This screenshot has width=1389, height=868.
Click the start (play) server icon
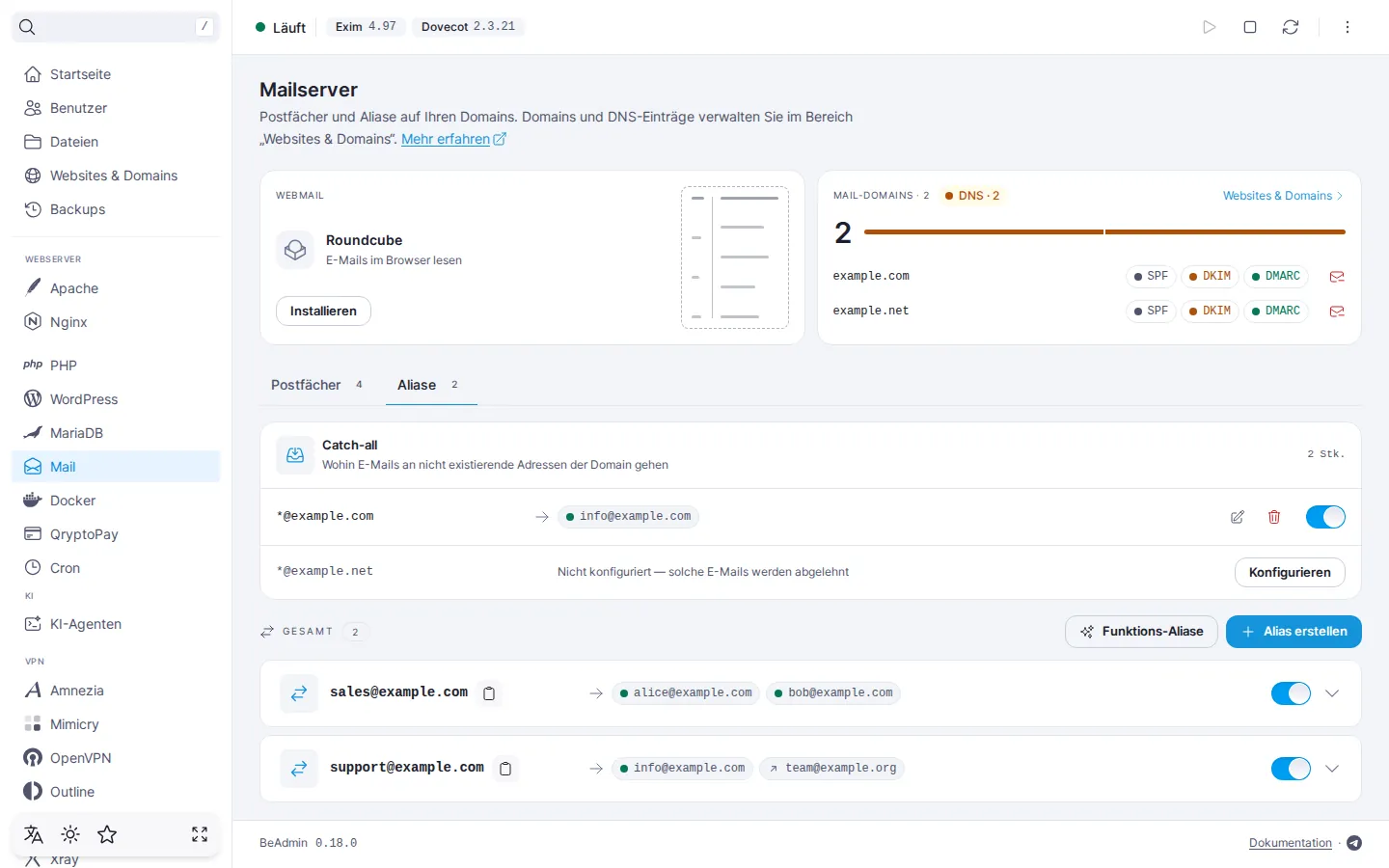pos(1210,27)
